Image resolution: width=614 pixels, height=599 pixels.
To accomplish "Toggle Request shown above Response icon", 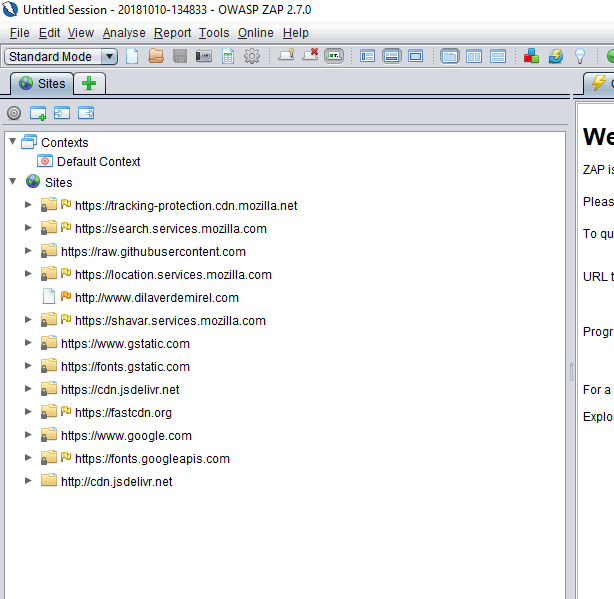I will tap(498, 56).
